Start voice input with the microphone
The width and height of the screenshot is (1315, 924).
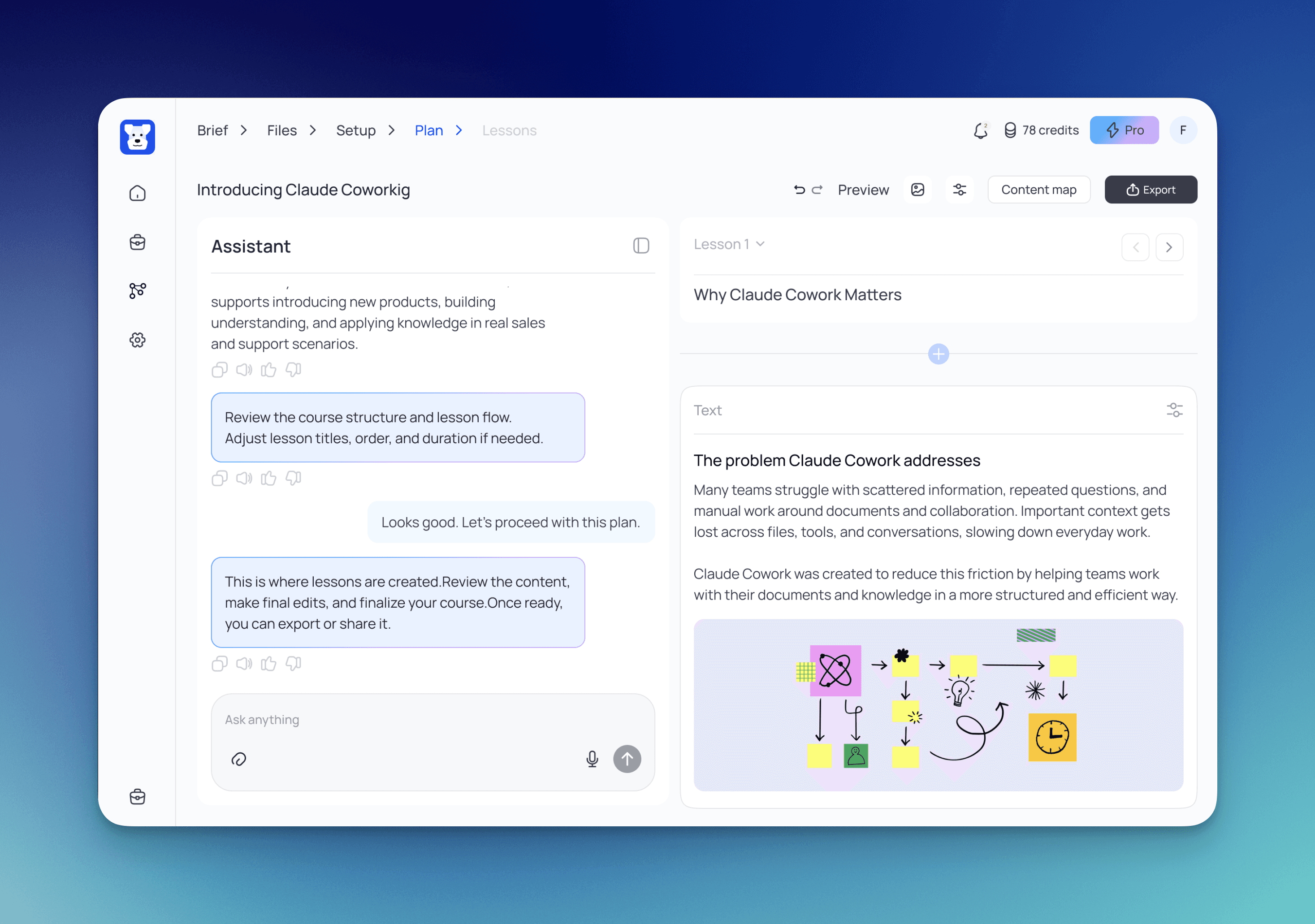pos(592,759)
